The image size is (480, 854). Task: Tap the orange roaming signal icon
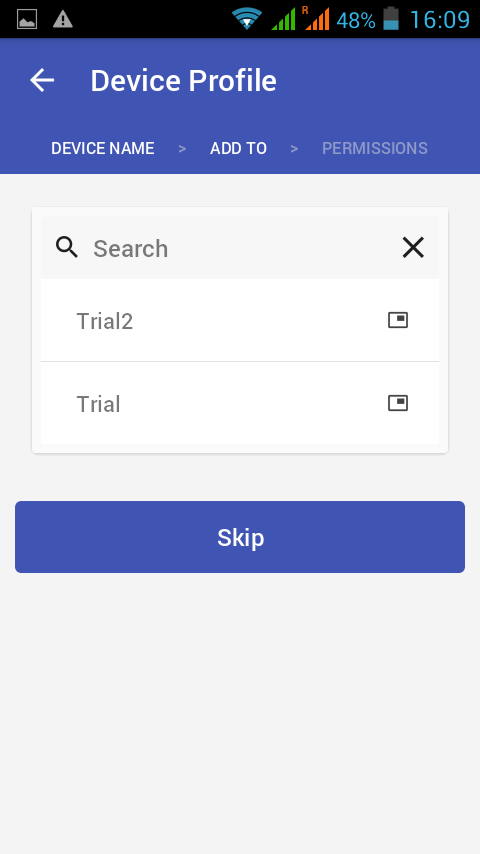pos(317,19)
